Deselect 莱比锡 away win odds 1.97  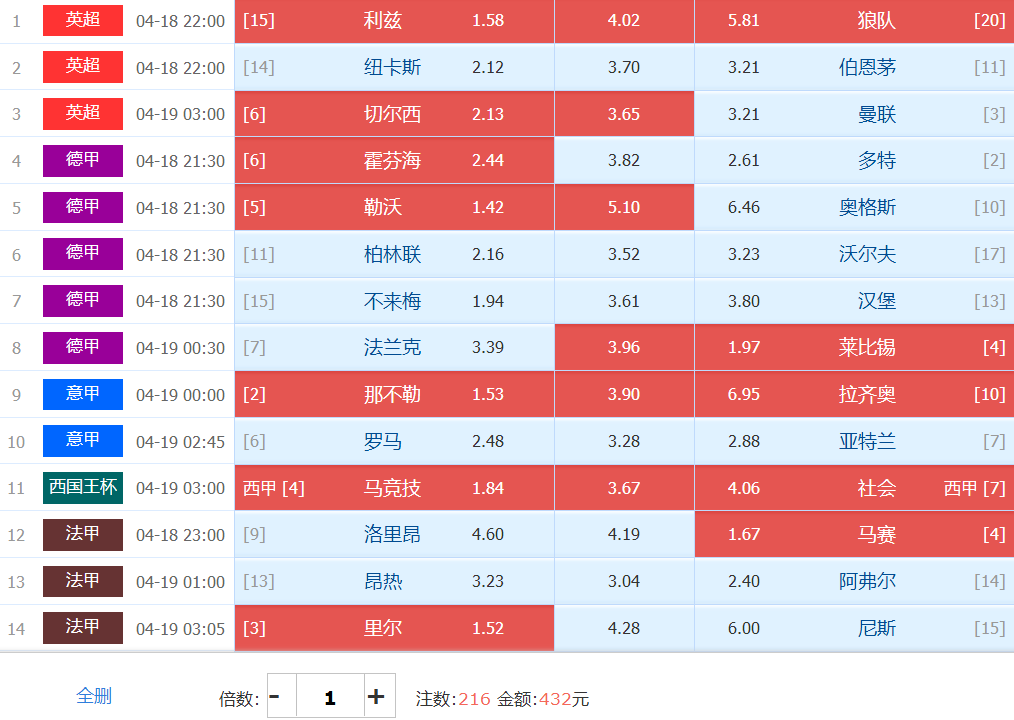tap(854, 348)
